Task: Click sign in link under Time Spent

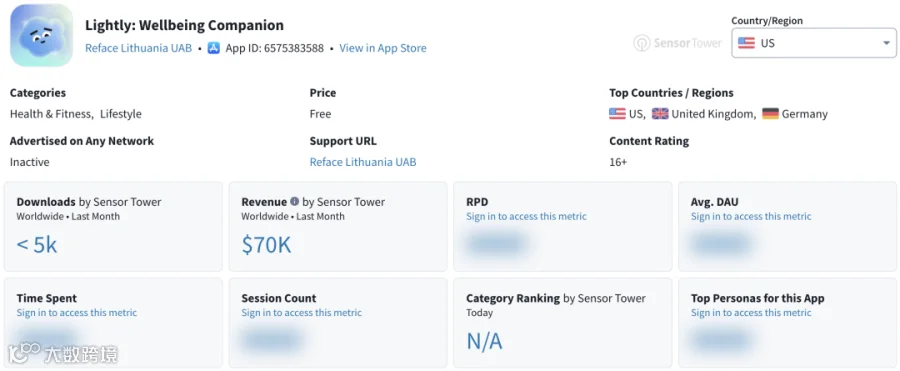Action: pos(77,313)
